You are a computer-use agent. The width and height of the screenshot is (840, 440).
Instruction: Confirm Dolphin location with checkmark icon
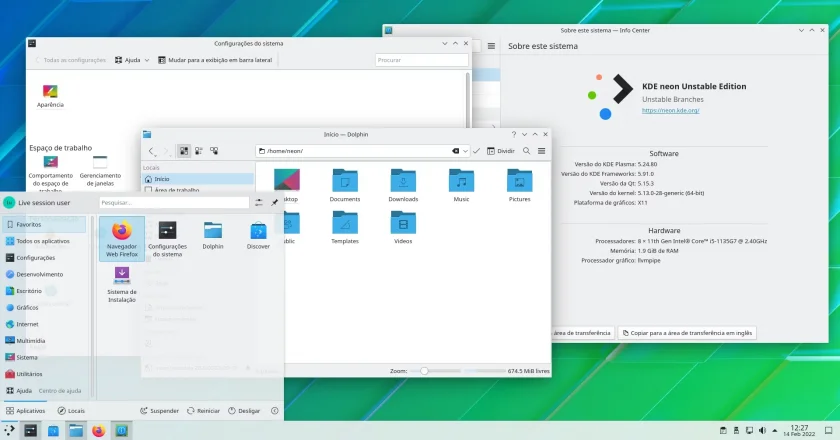click(x=476, y=151)
